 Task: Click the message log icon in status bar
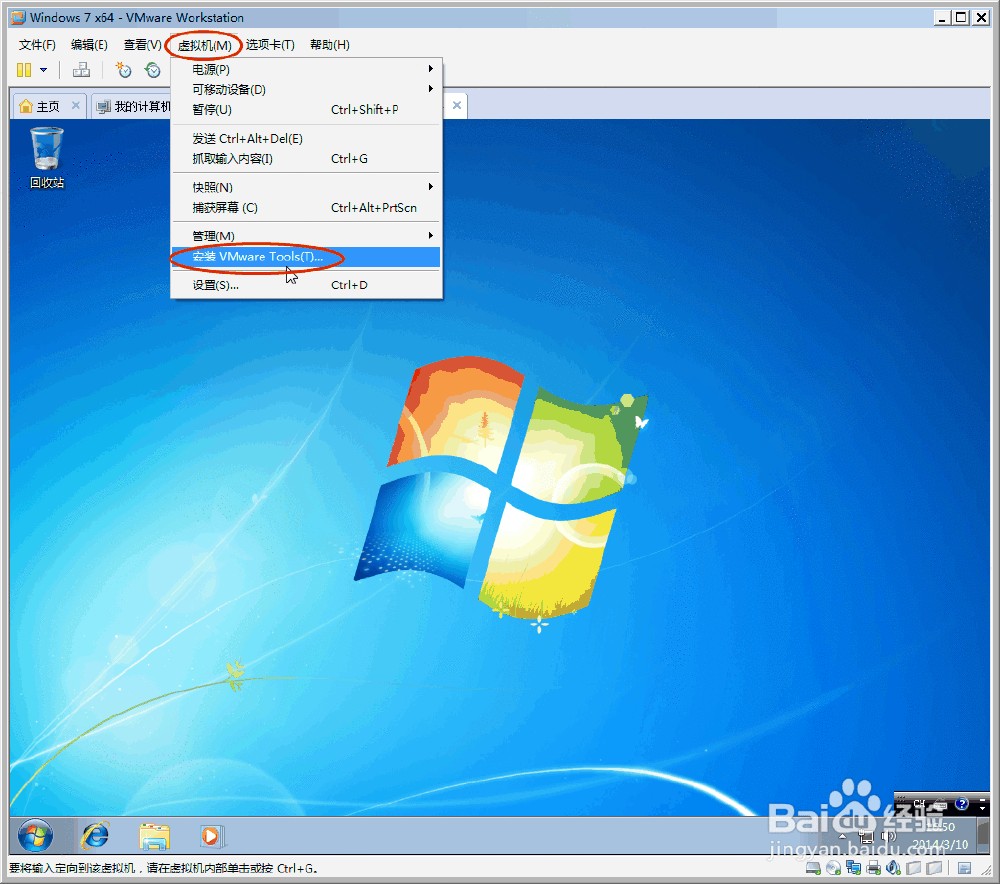965,868
